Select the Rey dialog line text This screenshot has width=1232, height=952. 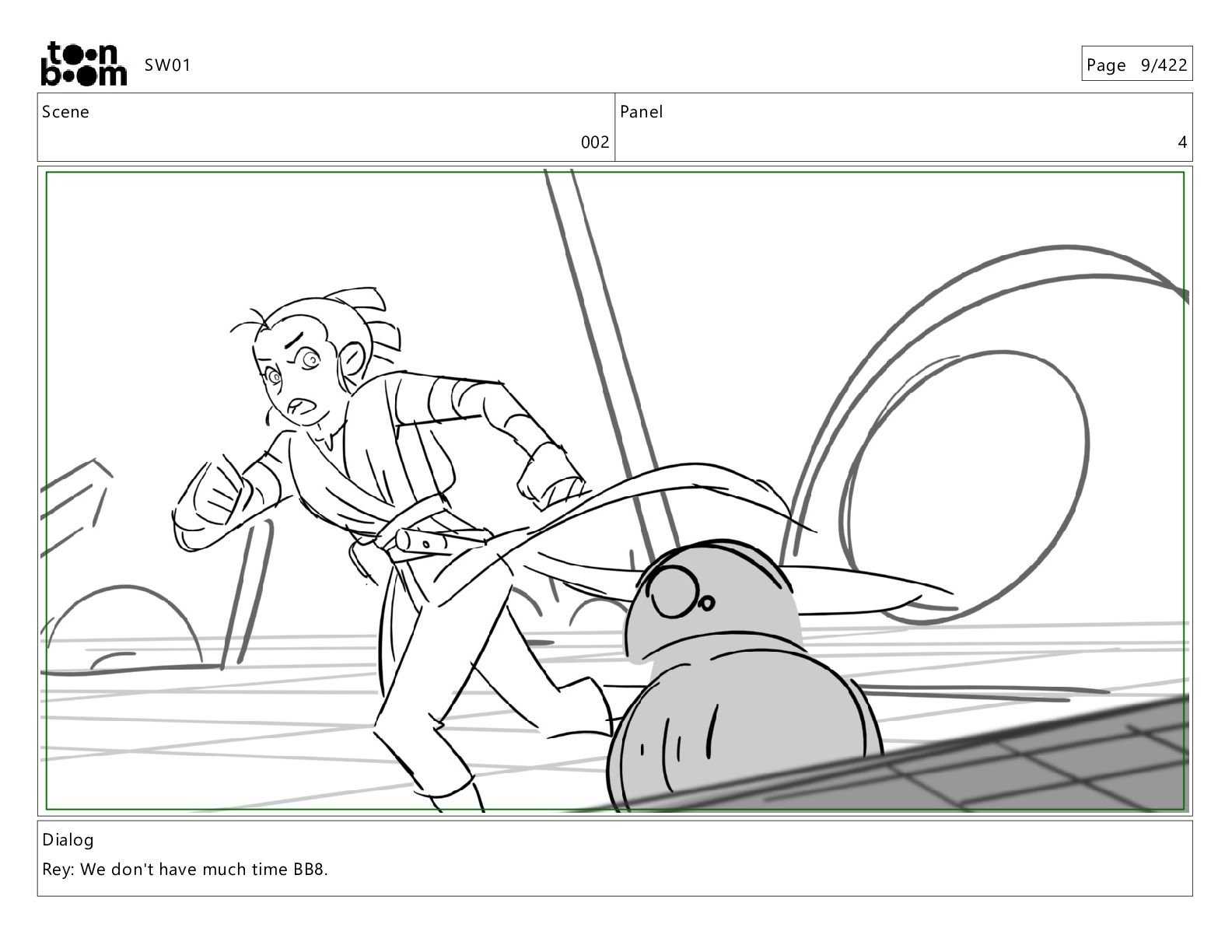pyautogui.click(x=185, y=870)
